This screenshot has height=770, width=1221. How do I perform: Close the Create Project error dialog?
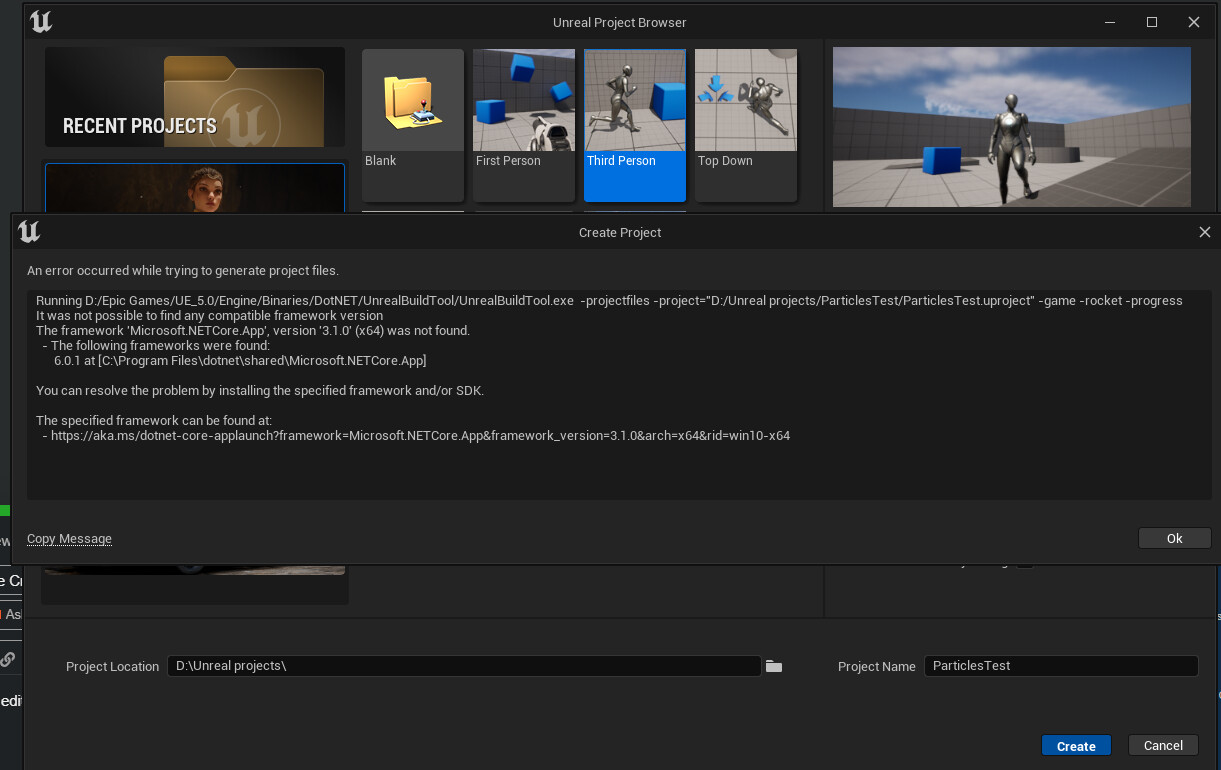pyautogui.click(x=1204, y=232)
